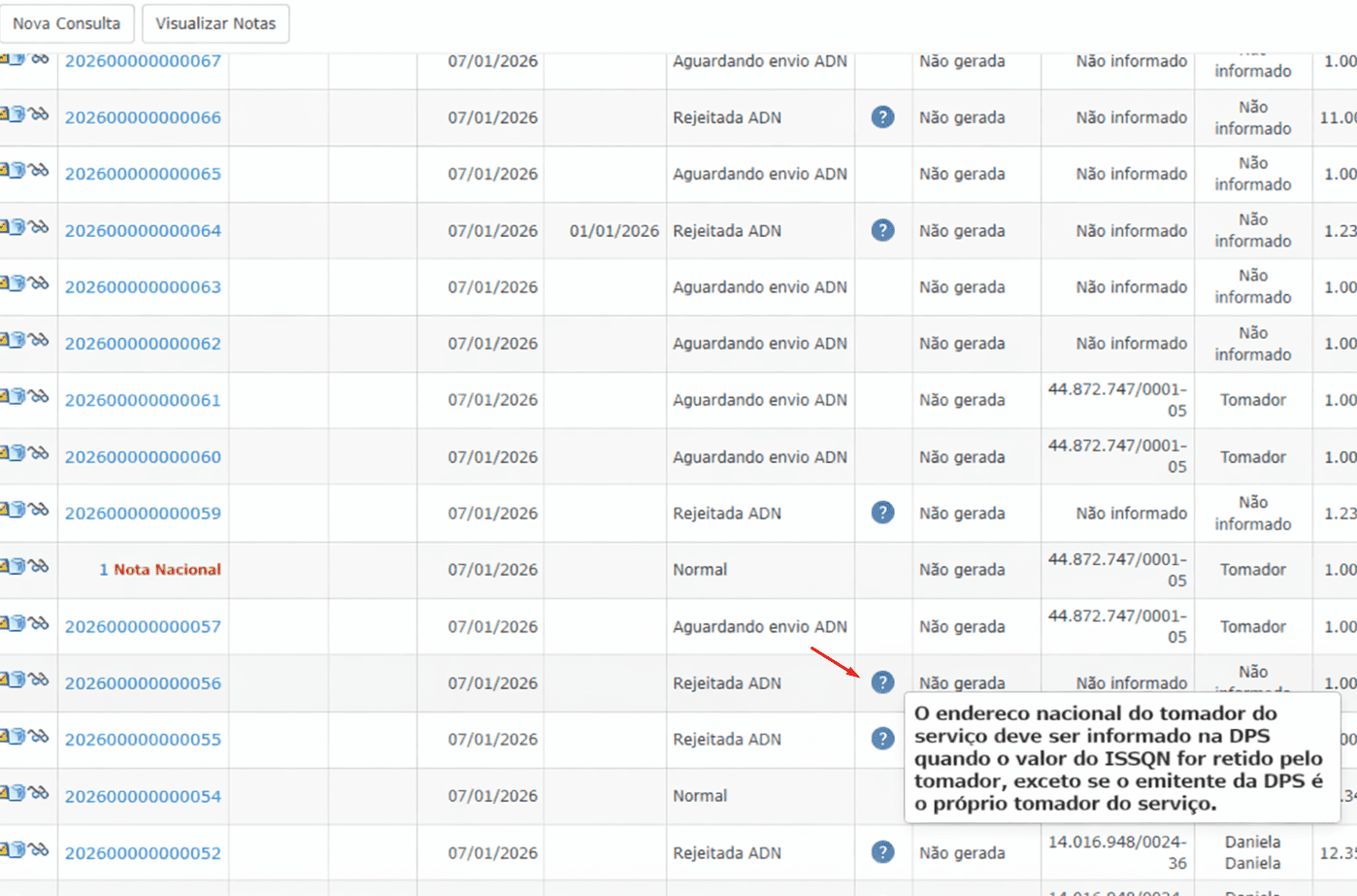This screenshot has width=1357, height=896.
Task: Click question mark icon on row 202600000000059
Action: (882, 513)
